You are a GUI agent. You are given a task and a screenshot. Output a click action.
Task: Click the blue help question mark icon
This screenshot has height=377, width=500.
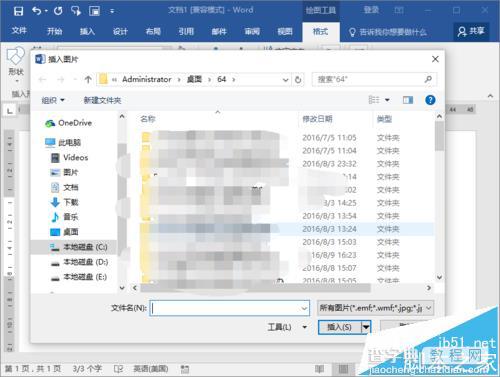point(430,100)
